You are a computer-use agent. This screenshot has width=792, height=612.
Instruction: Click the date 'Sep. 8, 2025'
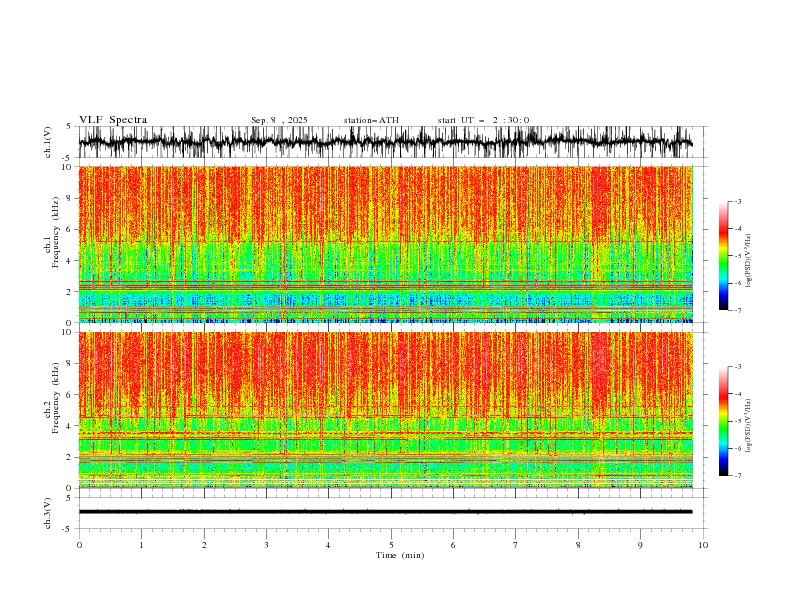[x=279, y=120]
